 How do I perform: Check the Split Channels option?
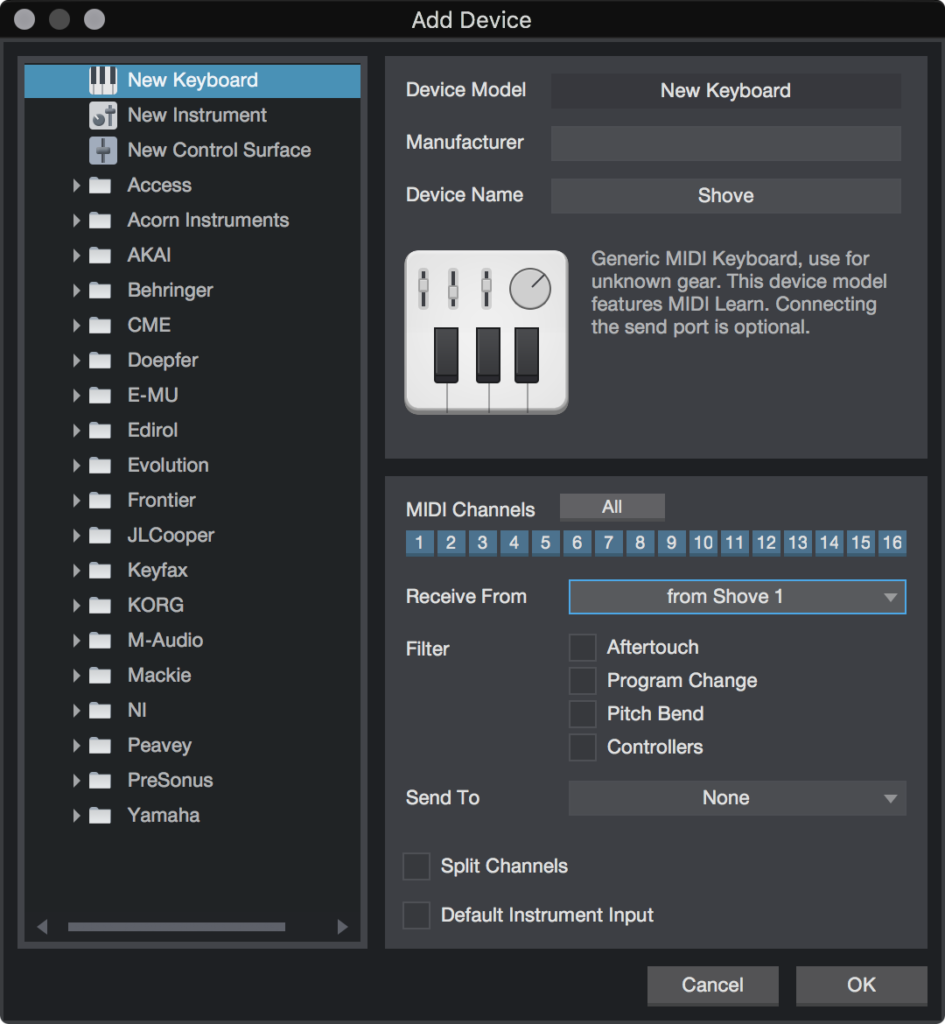click(x=416, y=866)
